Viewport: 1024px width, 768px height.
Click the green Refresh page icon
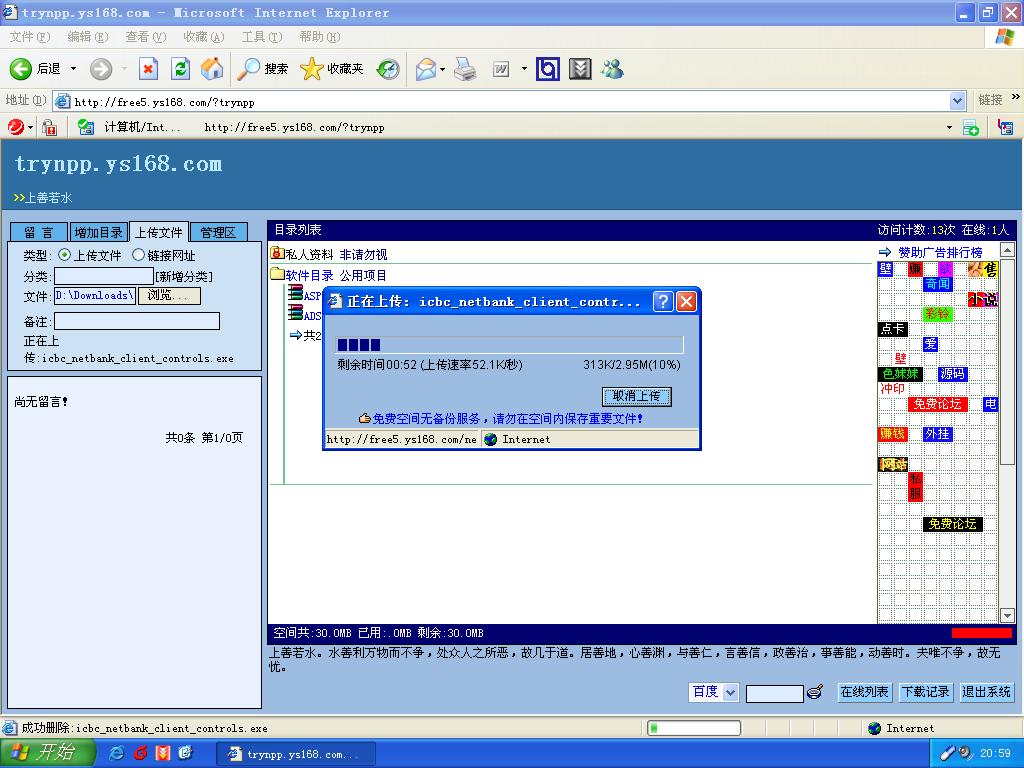click(180, 69)
